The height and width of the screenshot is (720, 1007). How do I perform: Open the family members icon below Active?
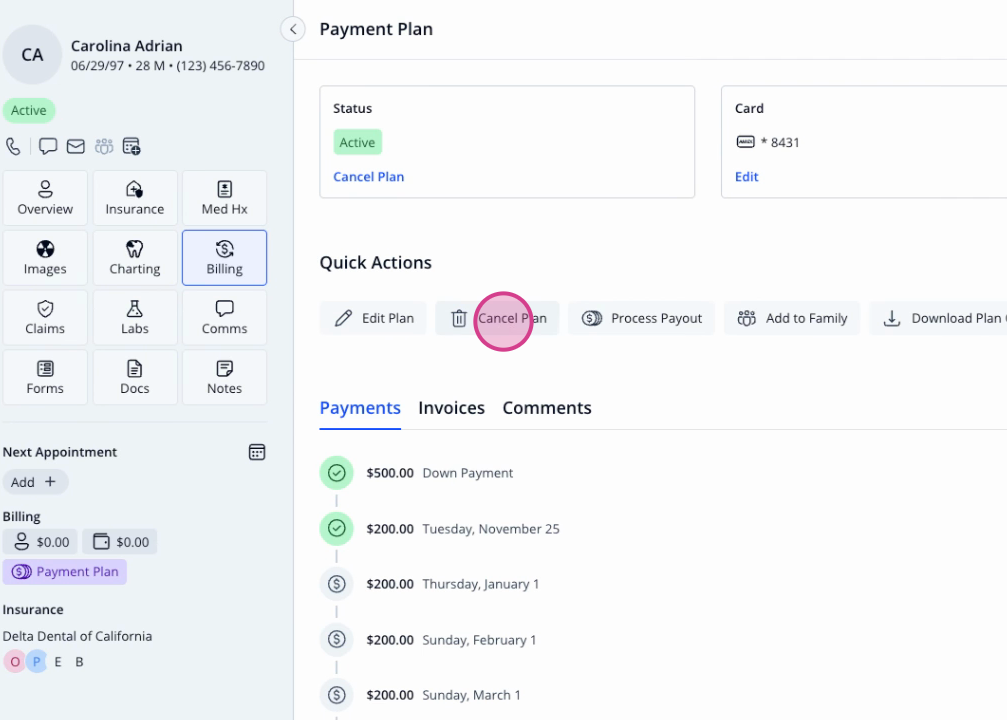104,146
